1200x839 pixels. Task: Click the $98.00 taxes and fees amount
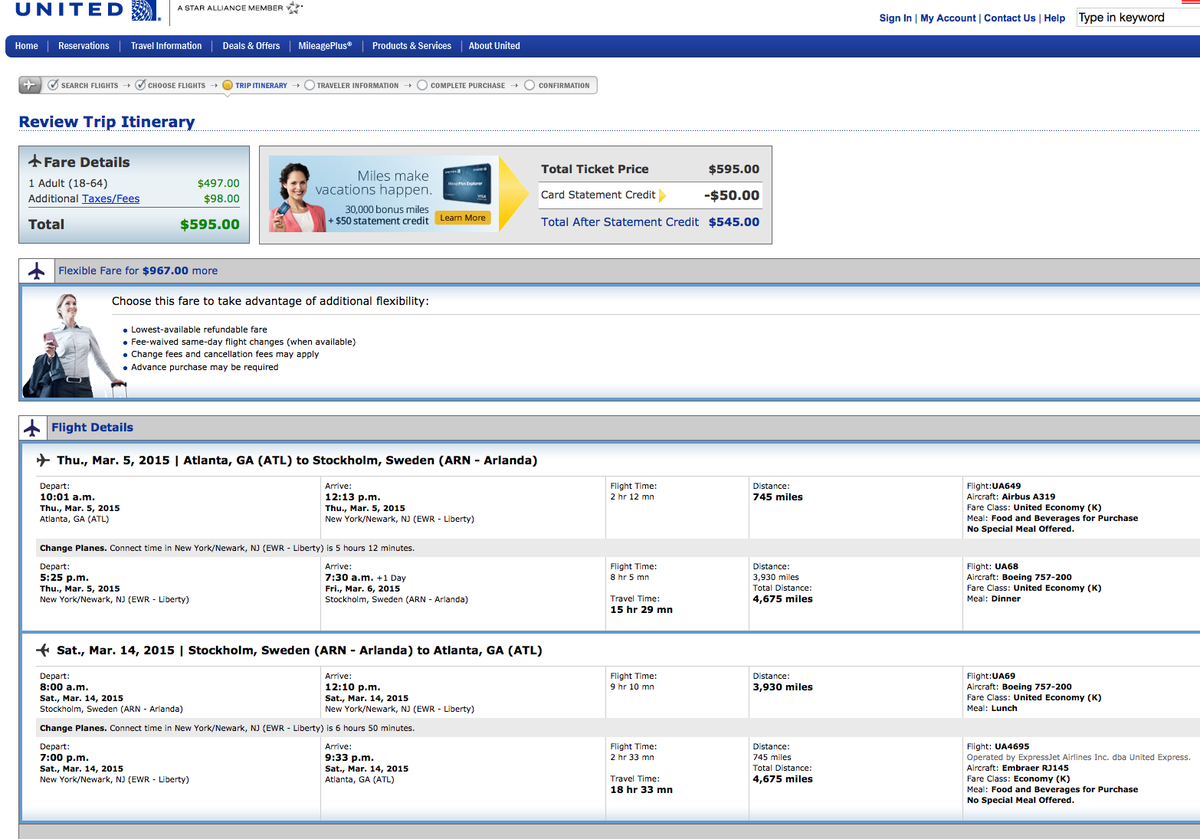222,199
